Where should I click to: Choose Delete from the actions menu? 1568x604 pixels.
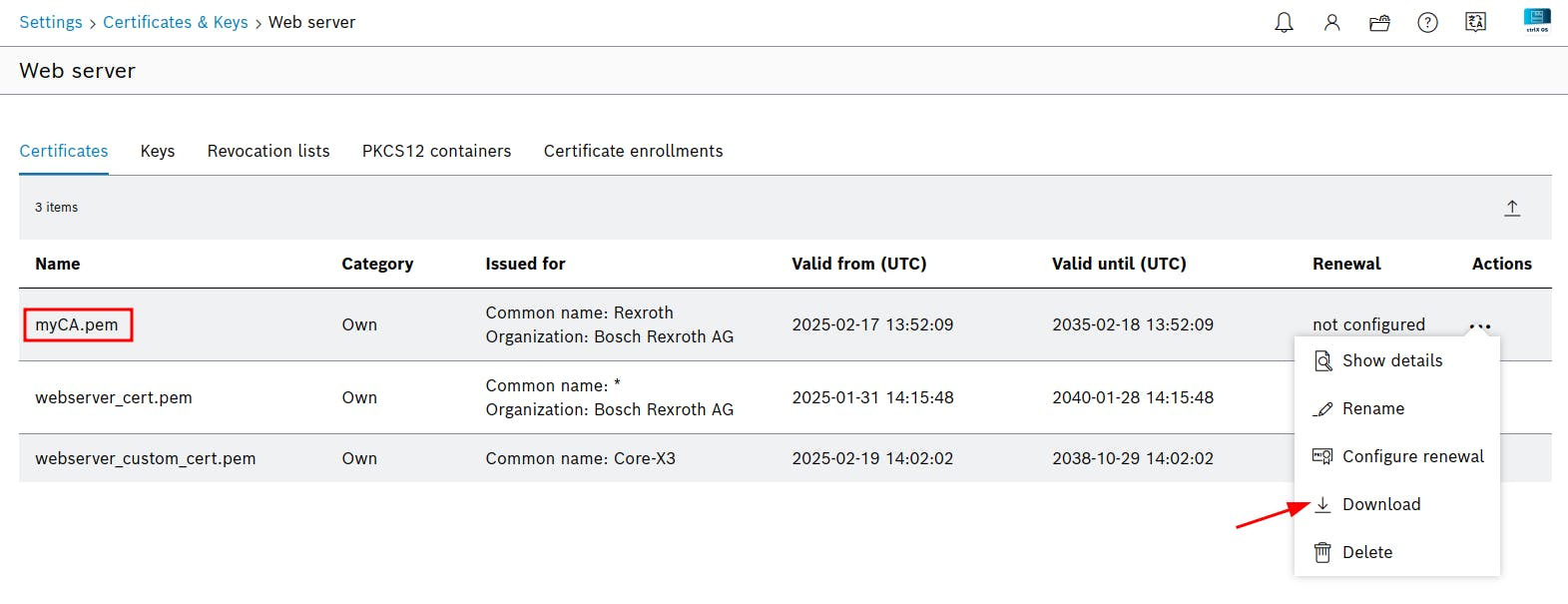[1366, 552]
